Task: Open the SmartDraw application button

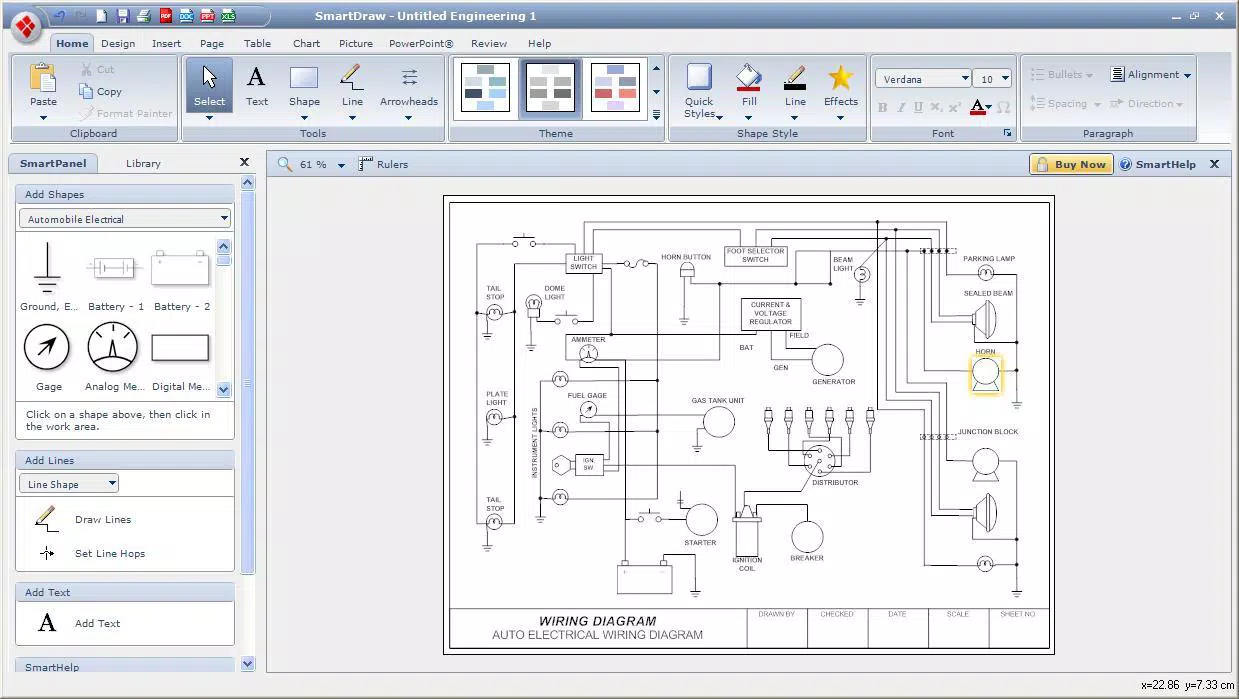Action: click(25, 25)
